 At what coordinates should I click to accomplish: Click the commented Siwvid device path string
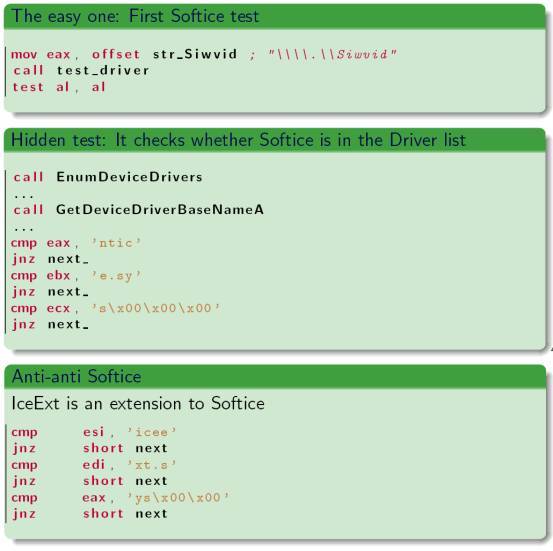tap(332, 54)
